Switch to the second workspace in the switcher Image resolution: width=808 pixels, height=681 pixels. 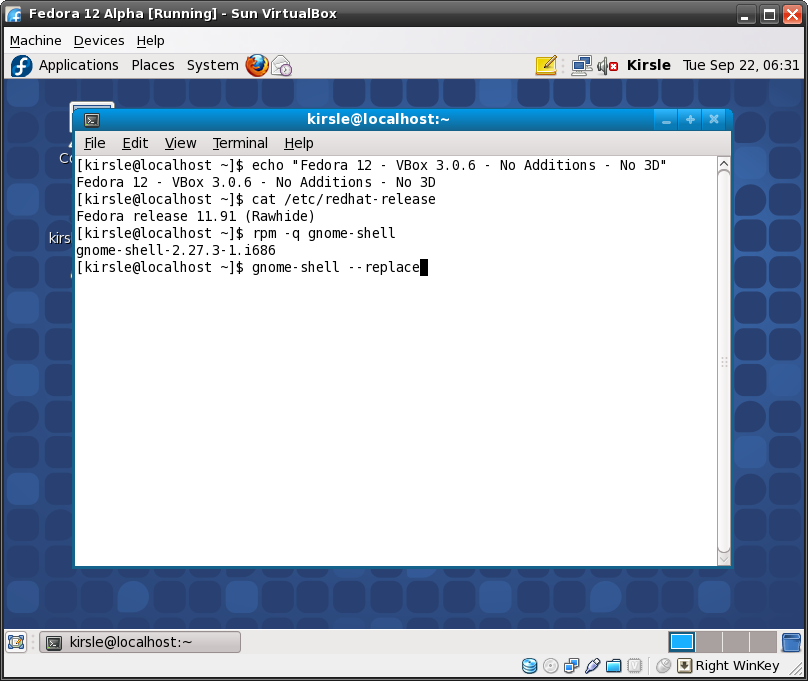(709, 642)
